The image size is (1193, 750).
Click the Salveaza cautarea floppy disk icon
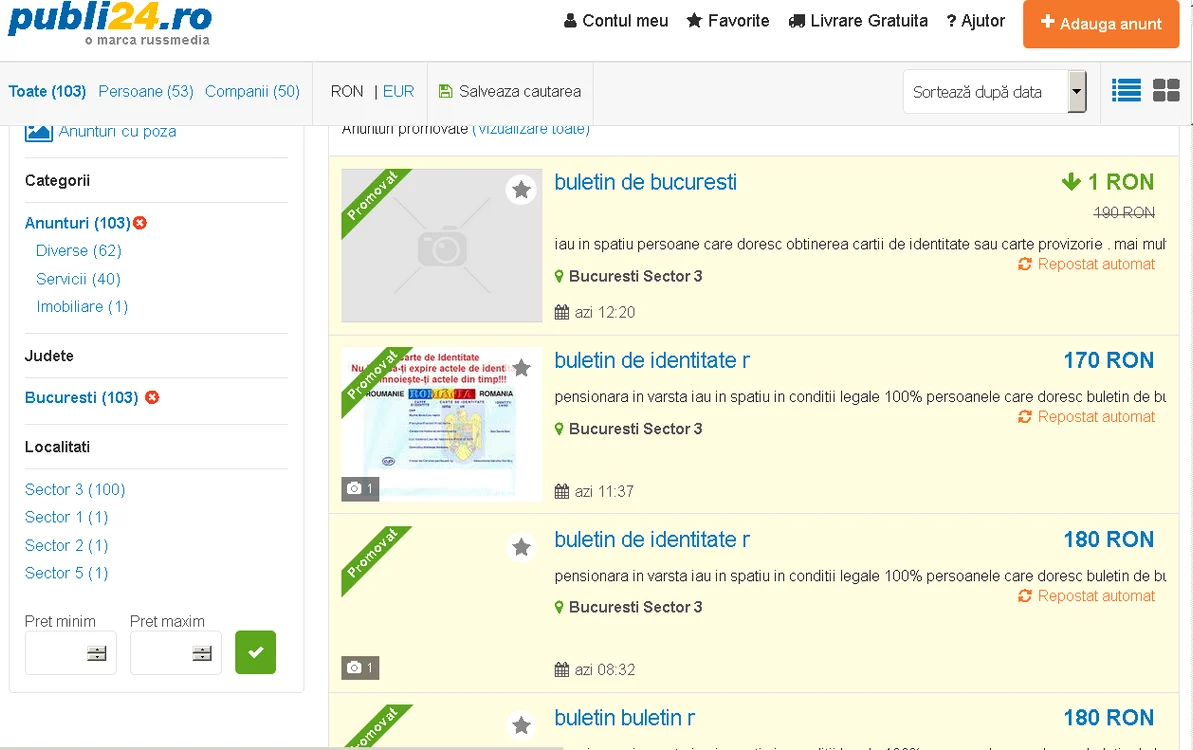[446, 91]
